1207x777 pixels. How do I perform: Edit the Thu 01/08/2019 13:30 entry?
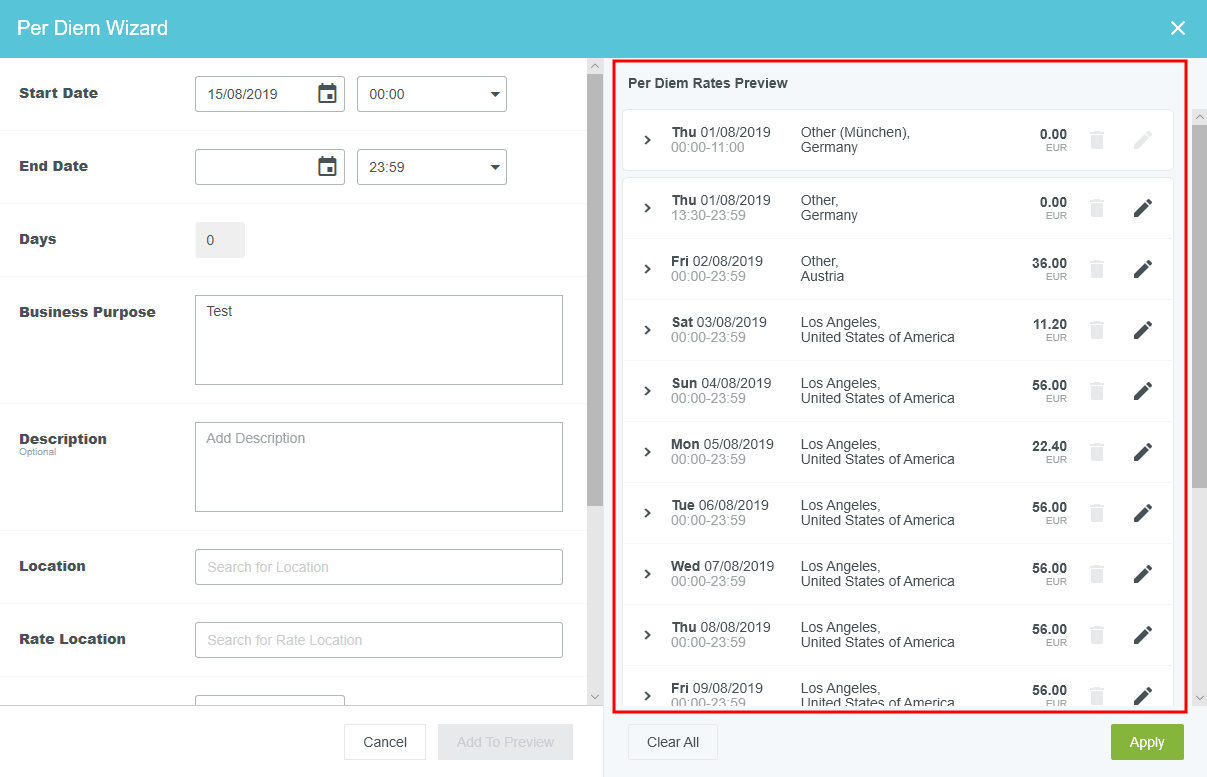(1142, 208)
